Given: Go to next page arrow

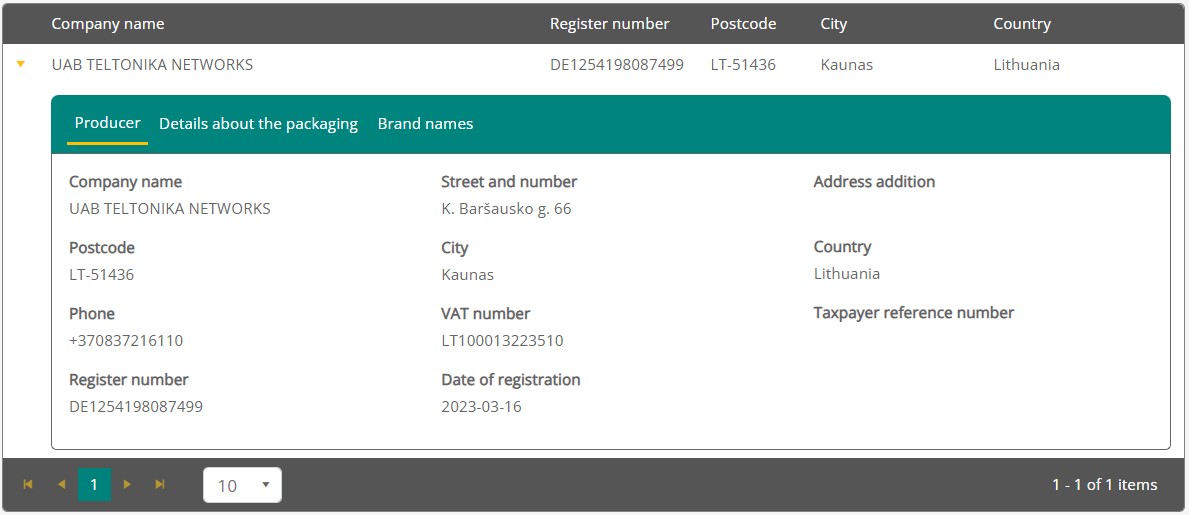Looking at the screenshot, I should [127, 485].
